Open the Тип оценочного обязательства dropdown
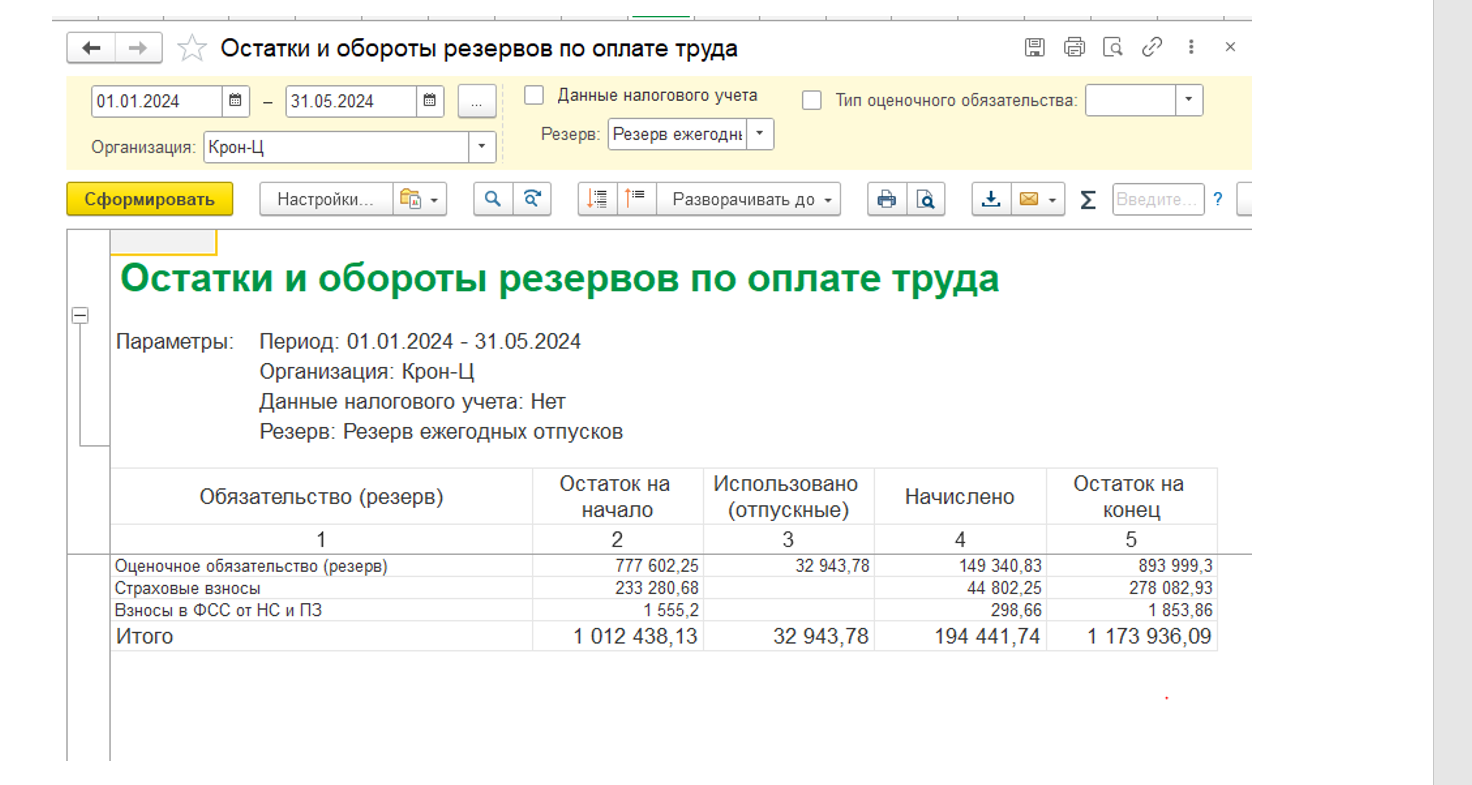The image size is (1472, 785). 1188,100
